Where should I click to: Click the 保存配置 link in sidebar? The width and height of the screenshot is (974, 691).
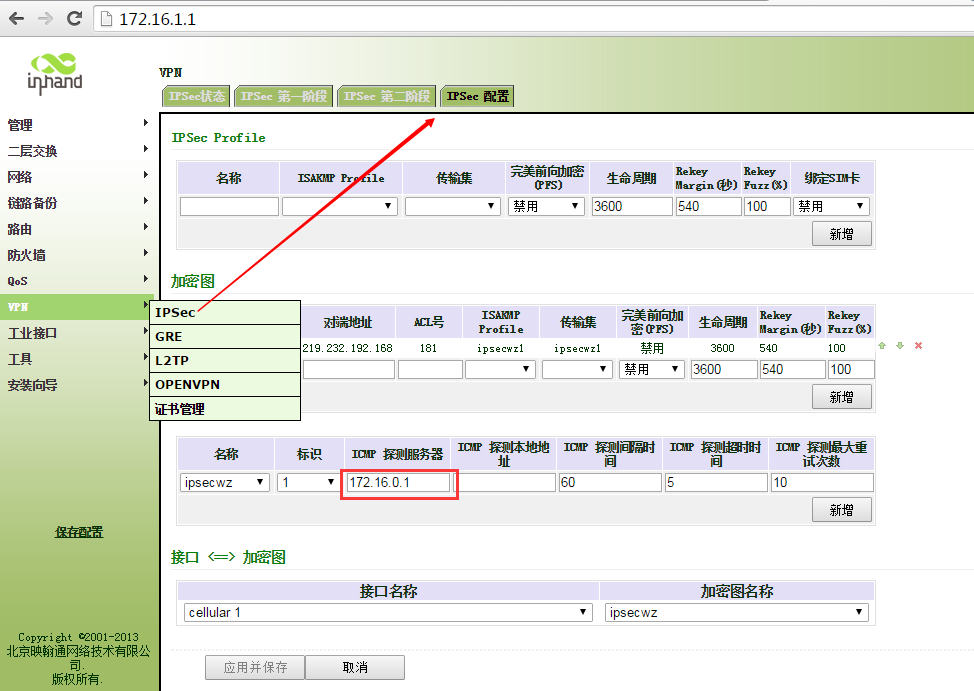(79, 532)
